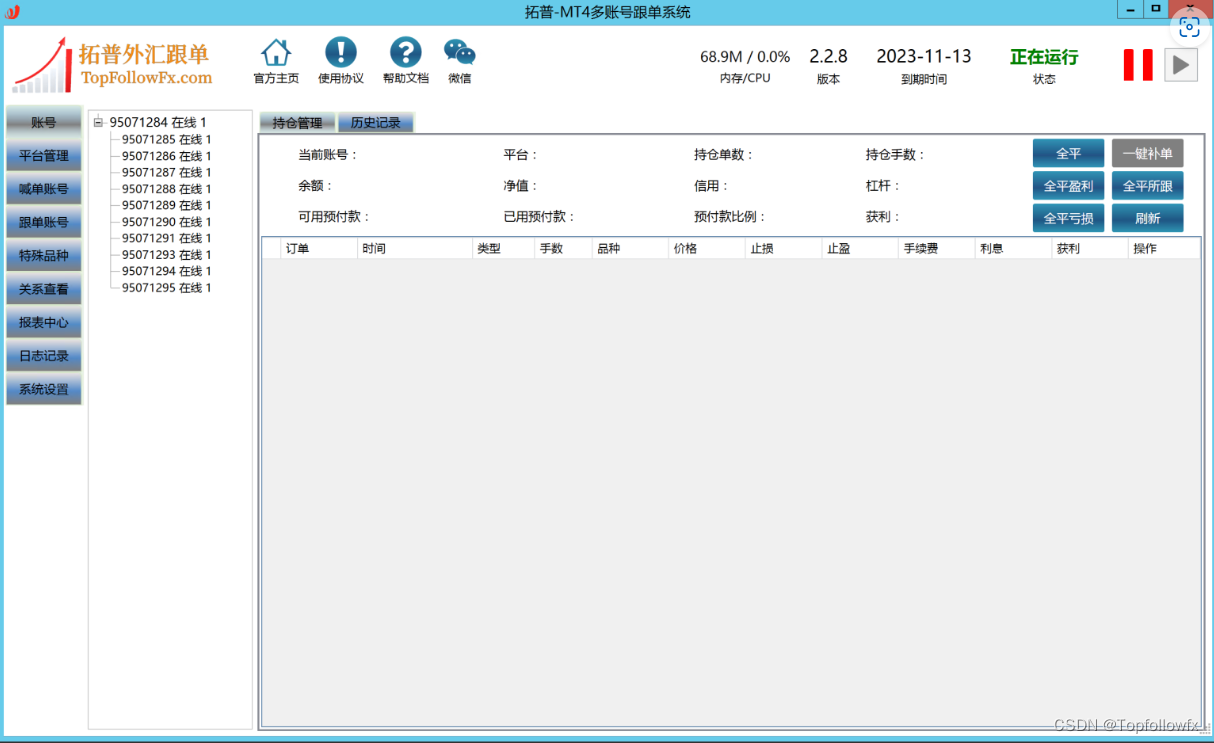The image size is (1214, 743).
Task: Open the 跟单账号 sidebar section
Action: tap(44, 222)
